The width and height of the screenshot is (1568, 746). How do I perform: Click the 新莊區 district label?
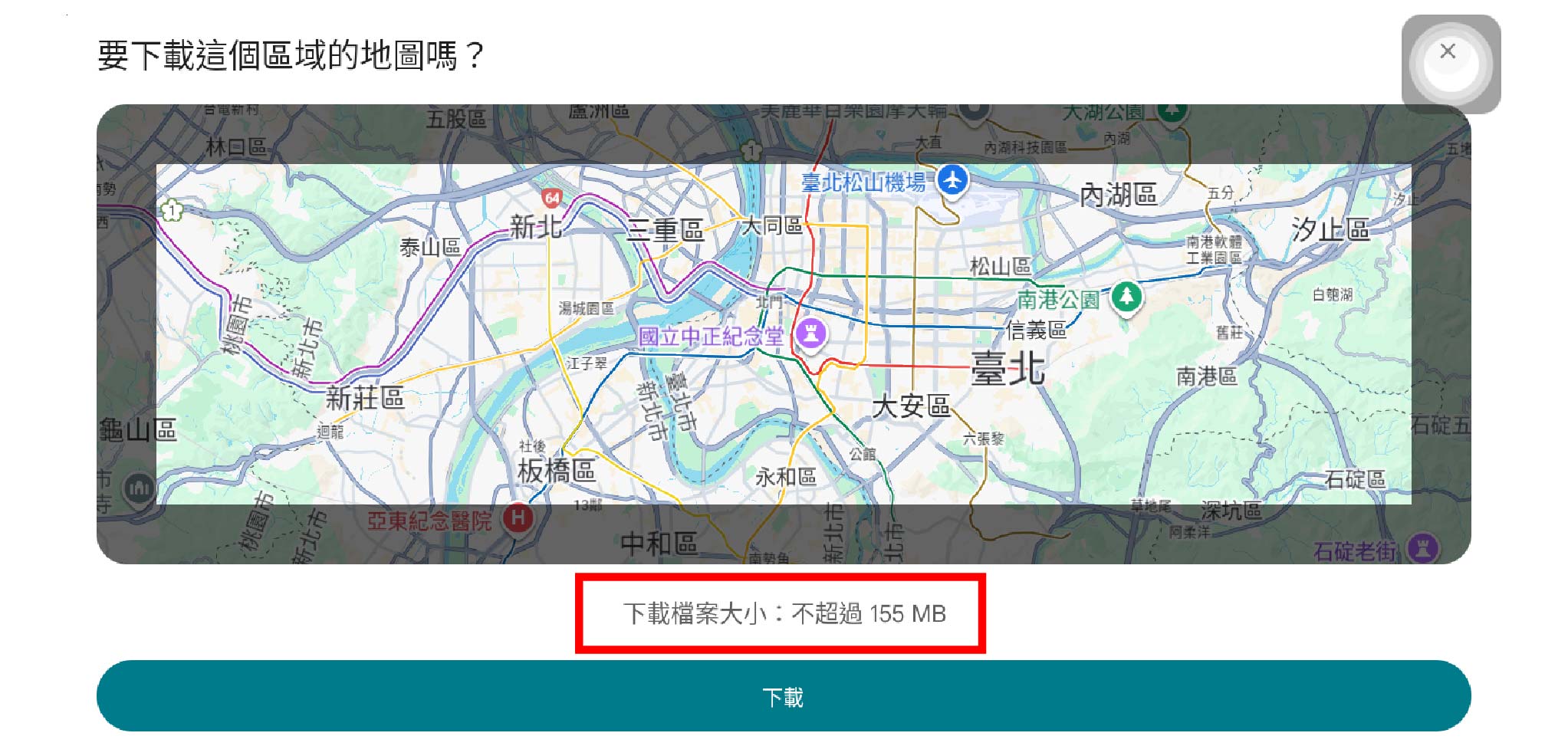coord(364,398)
